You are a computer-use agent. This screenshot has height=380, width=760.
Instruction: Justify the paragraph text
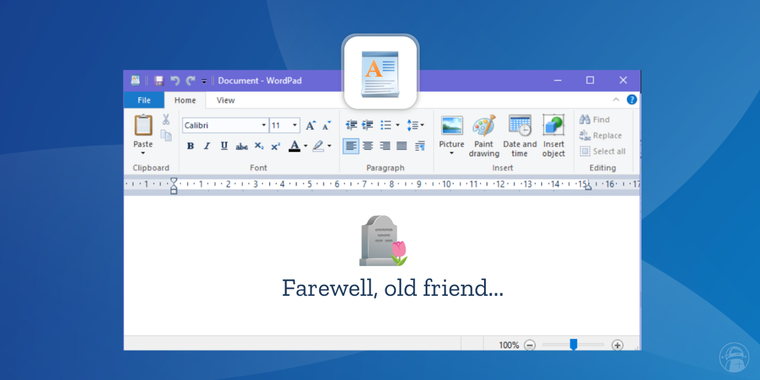click(402, 145)
